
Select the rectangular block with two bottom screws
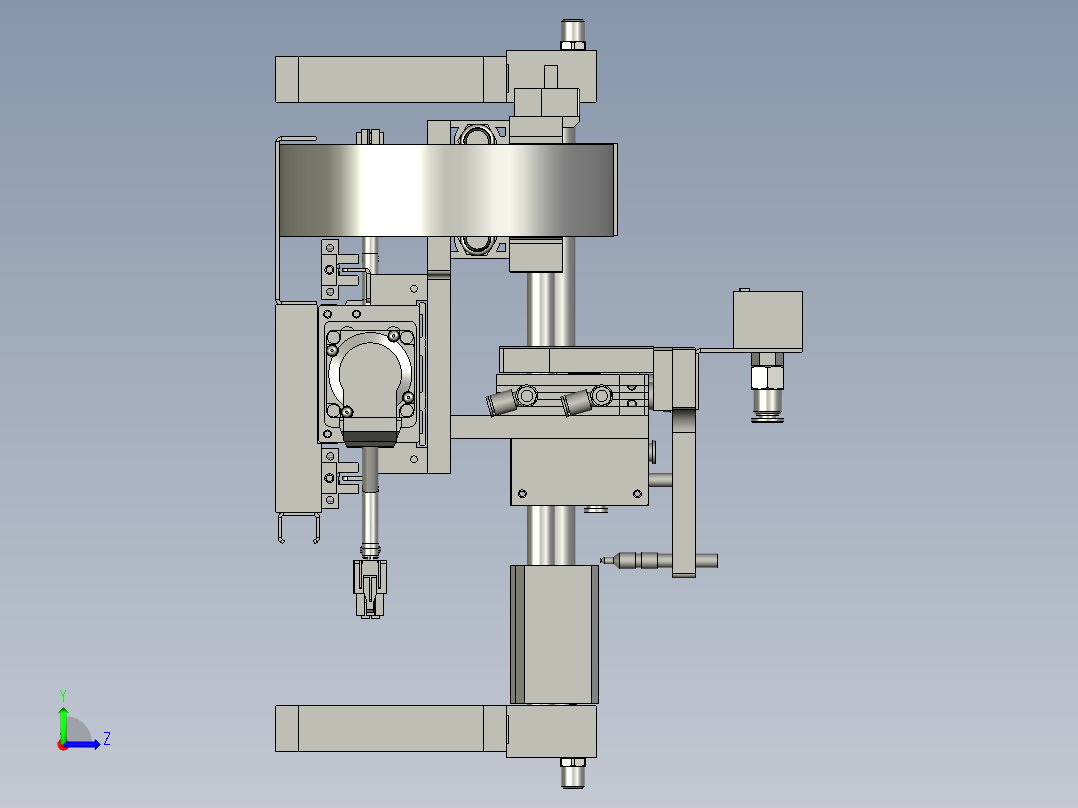tap(579, 472)
